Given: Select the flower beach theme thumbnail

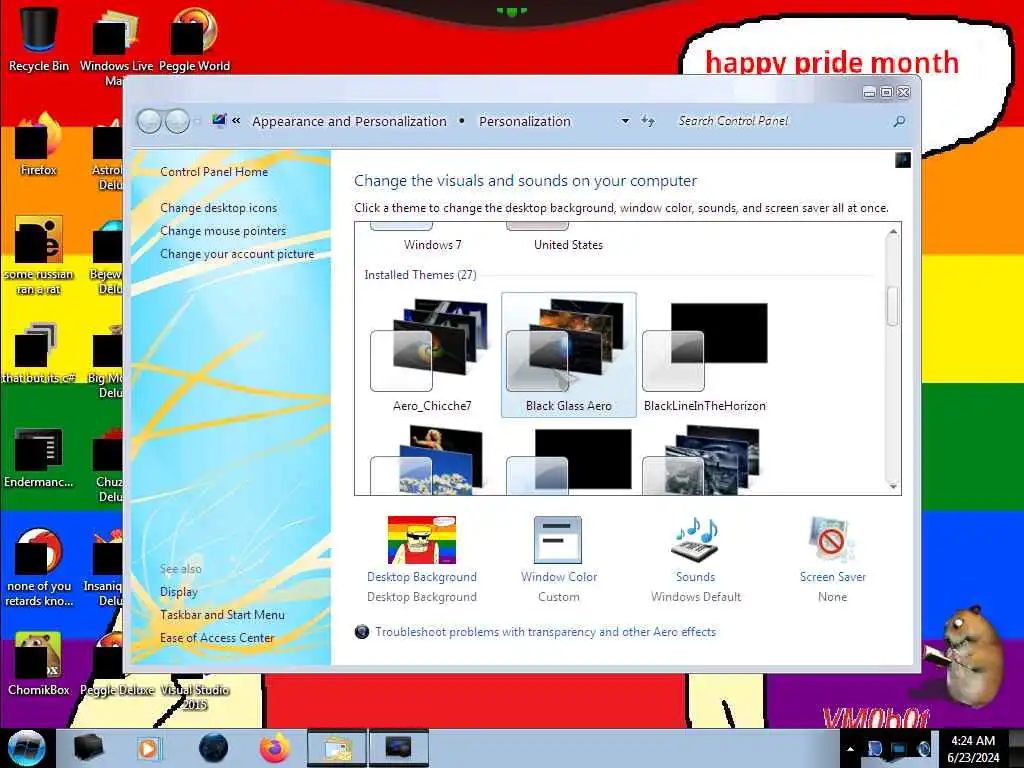Looking at the screenshot, I should click(432, 460).
